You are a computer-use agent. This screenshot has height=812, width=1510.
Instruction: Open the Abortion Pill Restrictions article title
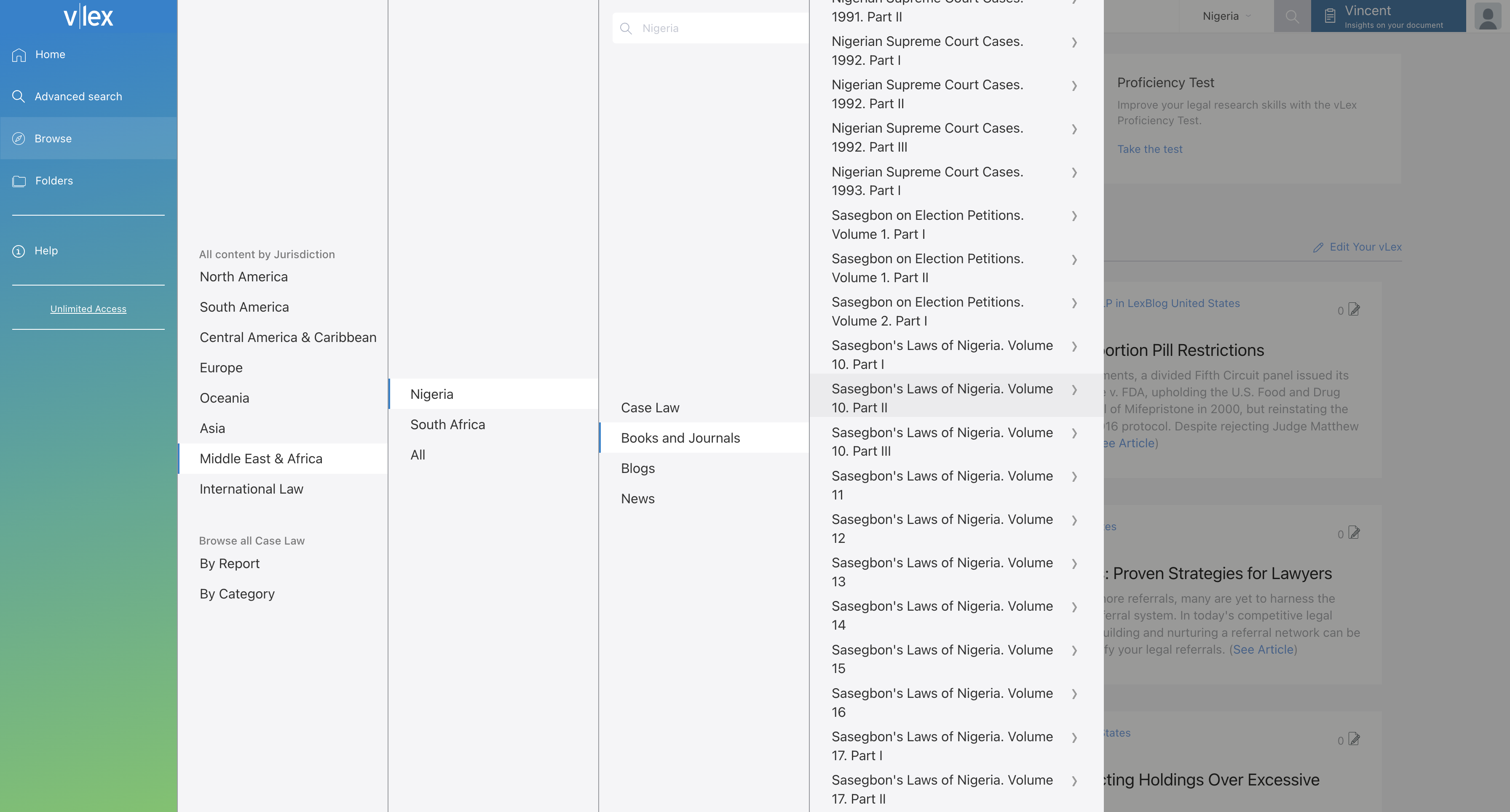coord(1184,350)
